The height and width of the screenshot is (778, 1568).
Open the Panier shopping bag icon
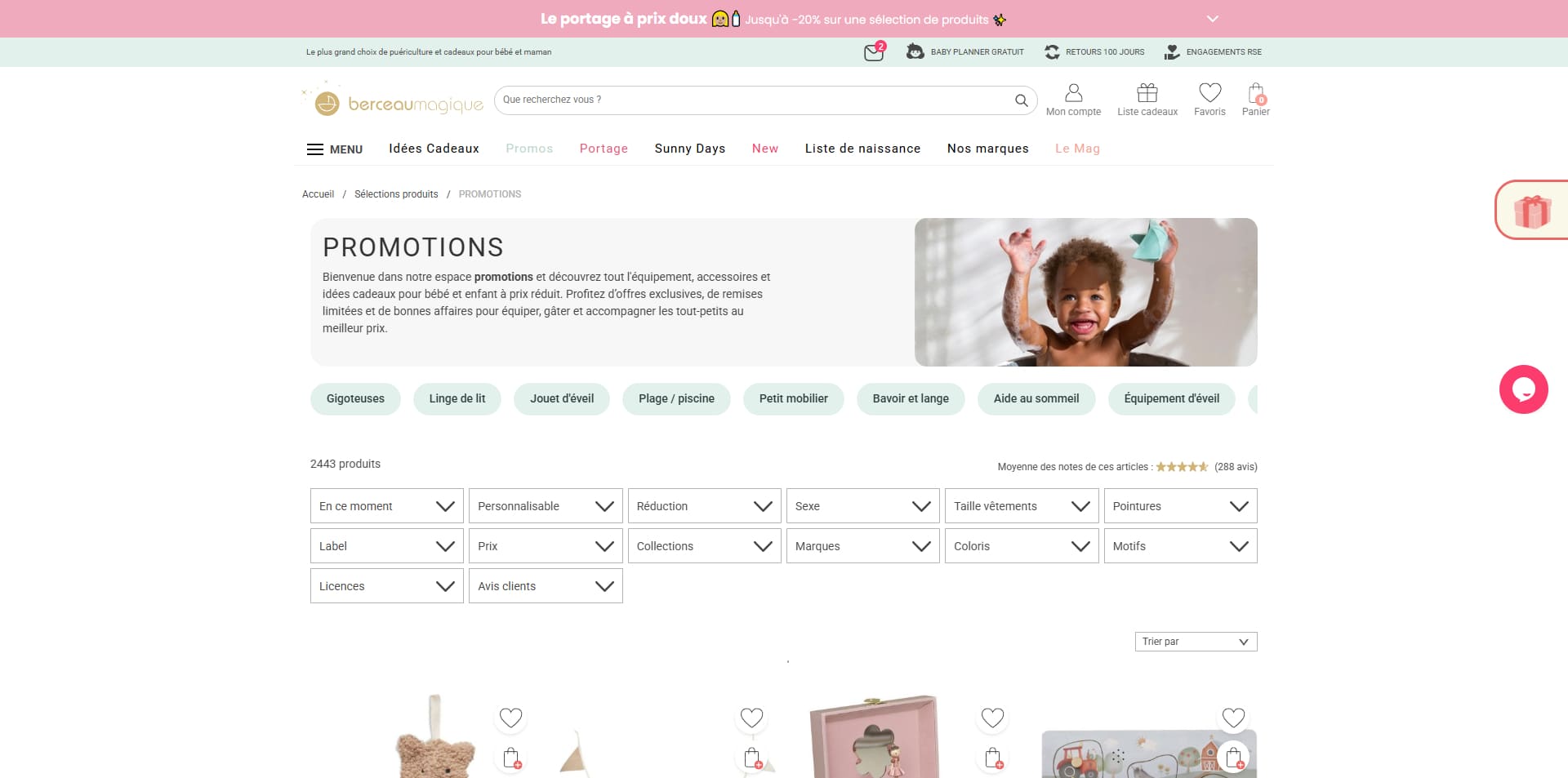click(x=1256, y=93)
